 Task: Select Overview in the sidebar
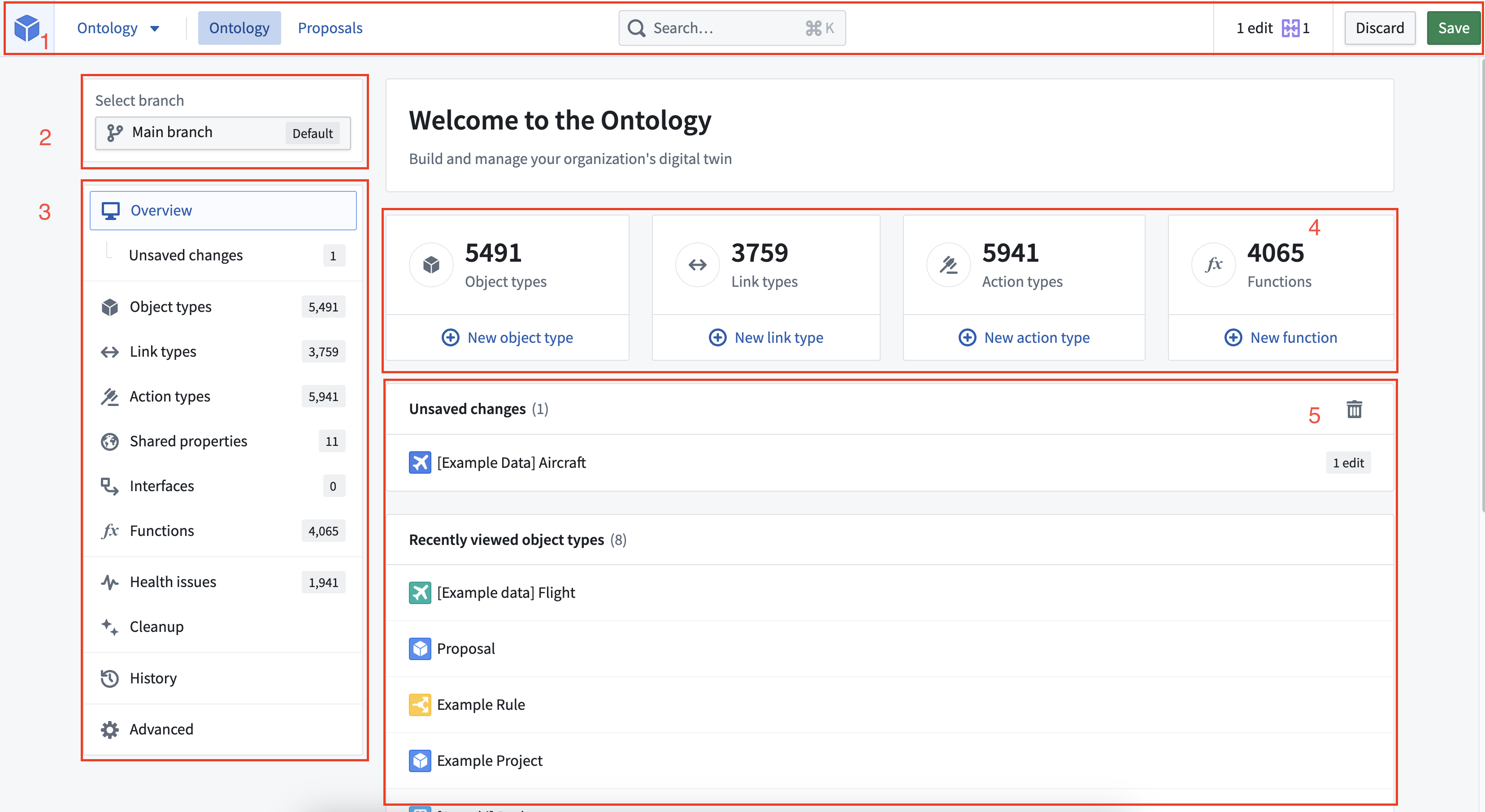coord(222,210)
